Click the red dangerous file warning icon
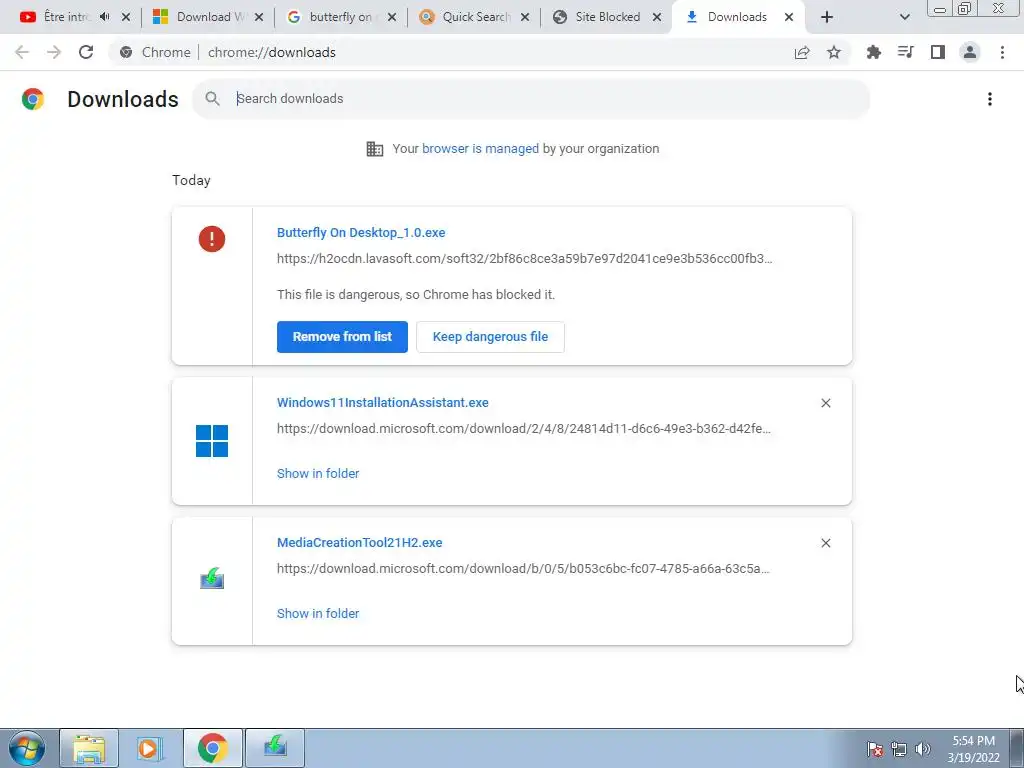Screen dimensions: 1024x768 coord(212,239)
